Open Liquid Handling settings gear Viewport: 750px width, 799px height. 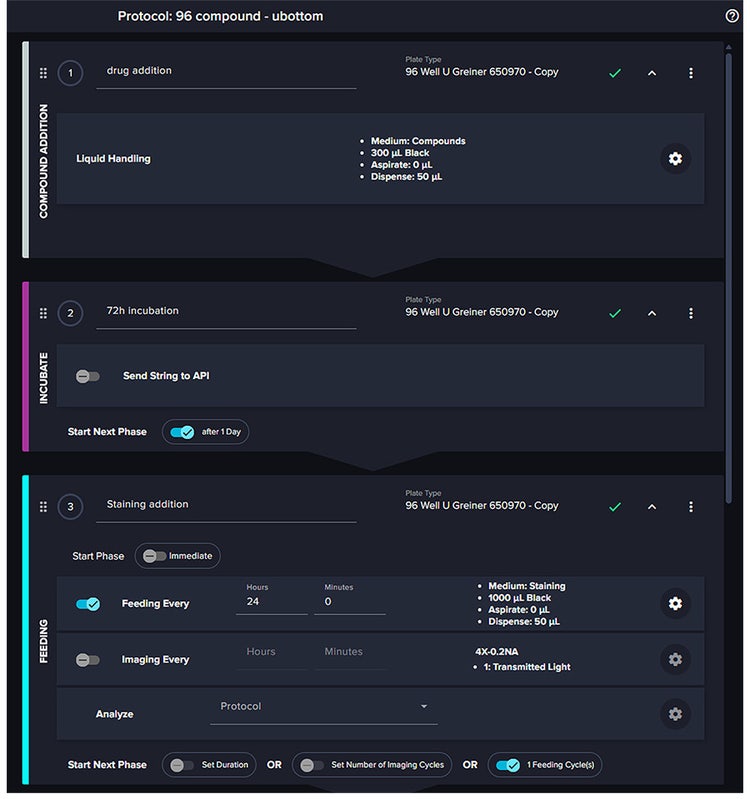click(x=675, y=159)
